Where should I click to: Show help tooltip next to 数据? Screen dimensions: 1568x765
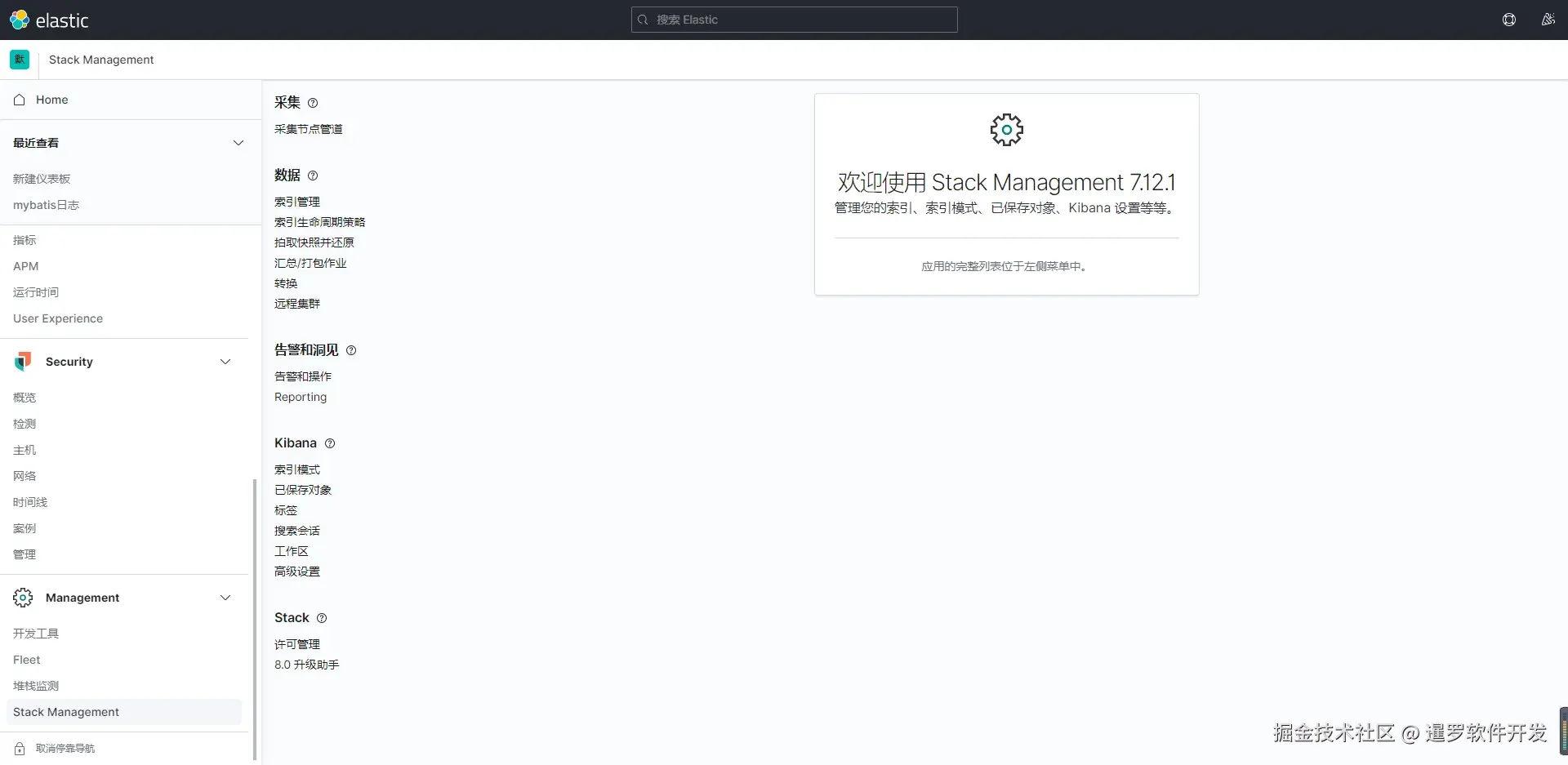pyautogui.click(x=313, y=176)
